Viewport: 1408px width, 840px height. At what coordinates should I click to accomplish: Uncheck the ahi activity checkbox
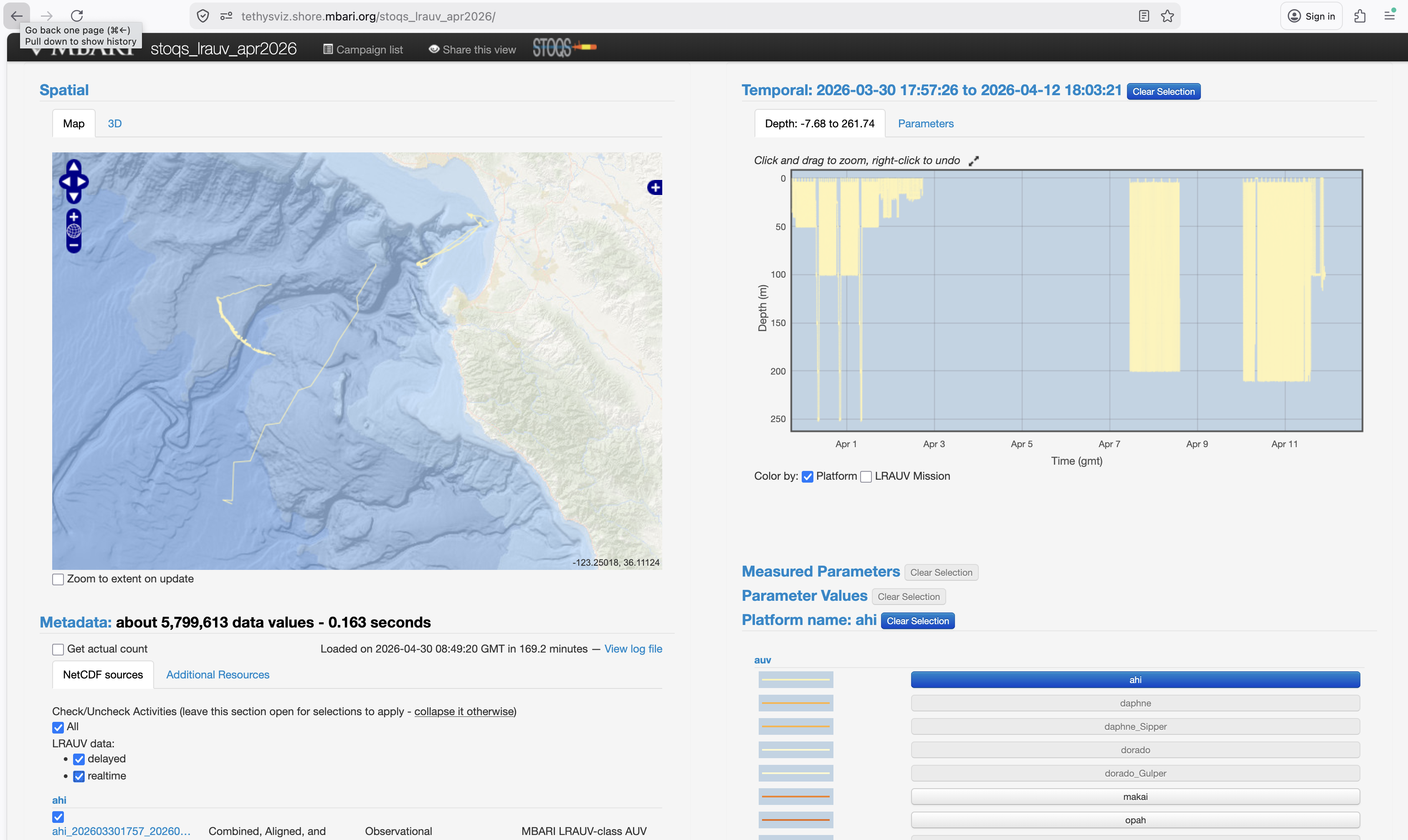click(58, 817)
